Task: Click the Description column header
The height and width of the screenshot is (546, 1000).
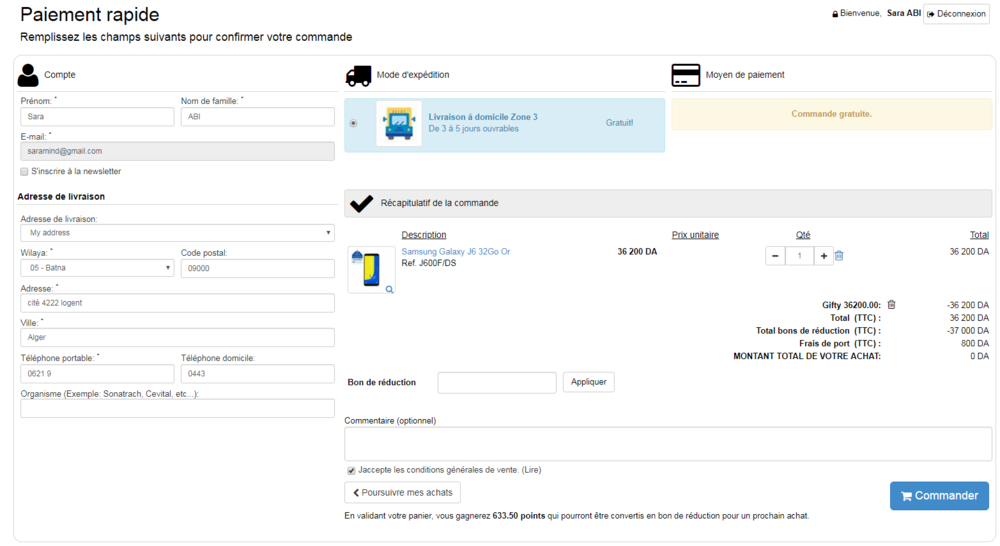Action: 423,235
